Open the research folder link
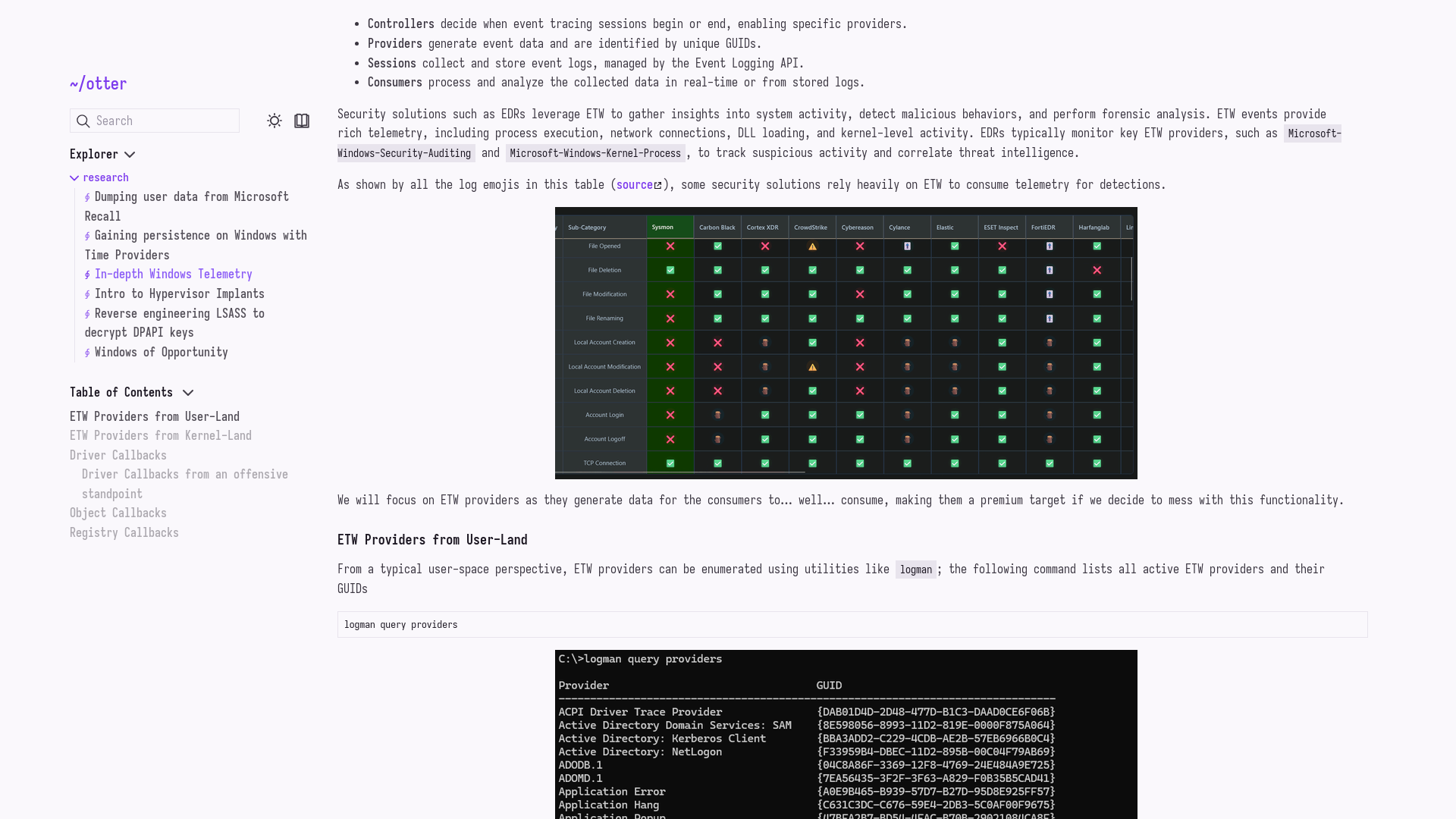The image size is (1456, 819). pos(105,177)
